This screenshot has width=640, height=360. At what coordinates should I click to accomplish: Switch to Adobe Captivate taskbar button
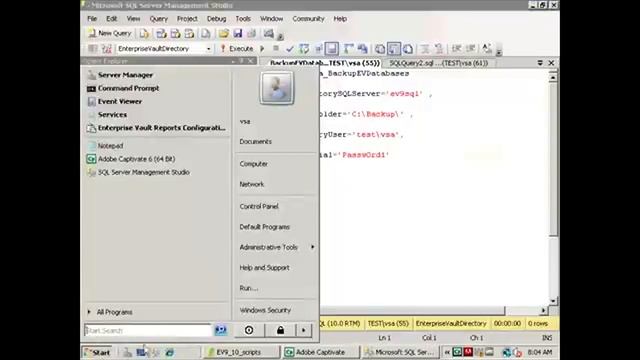[320, 352]
